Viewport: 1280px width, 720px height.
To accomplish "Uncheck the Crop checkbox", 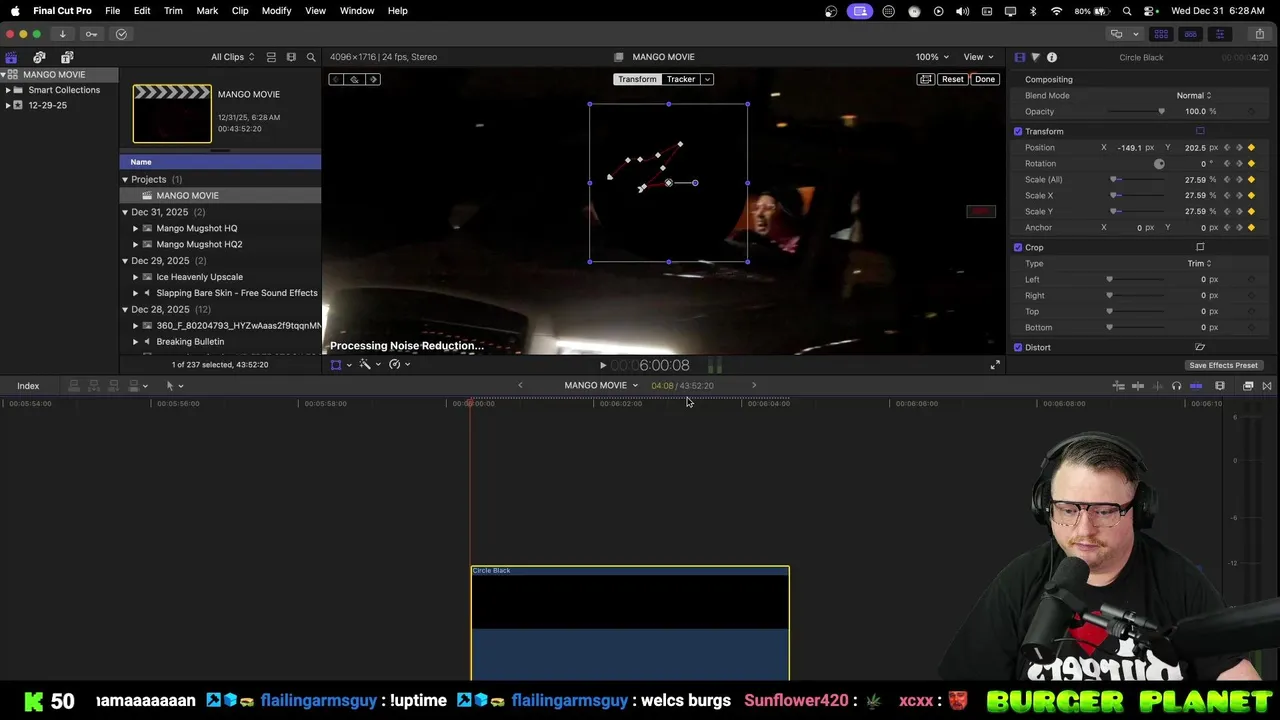I will coord(1018,248).
